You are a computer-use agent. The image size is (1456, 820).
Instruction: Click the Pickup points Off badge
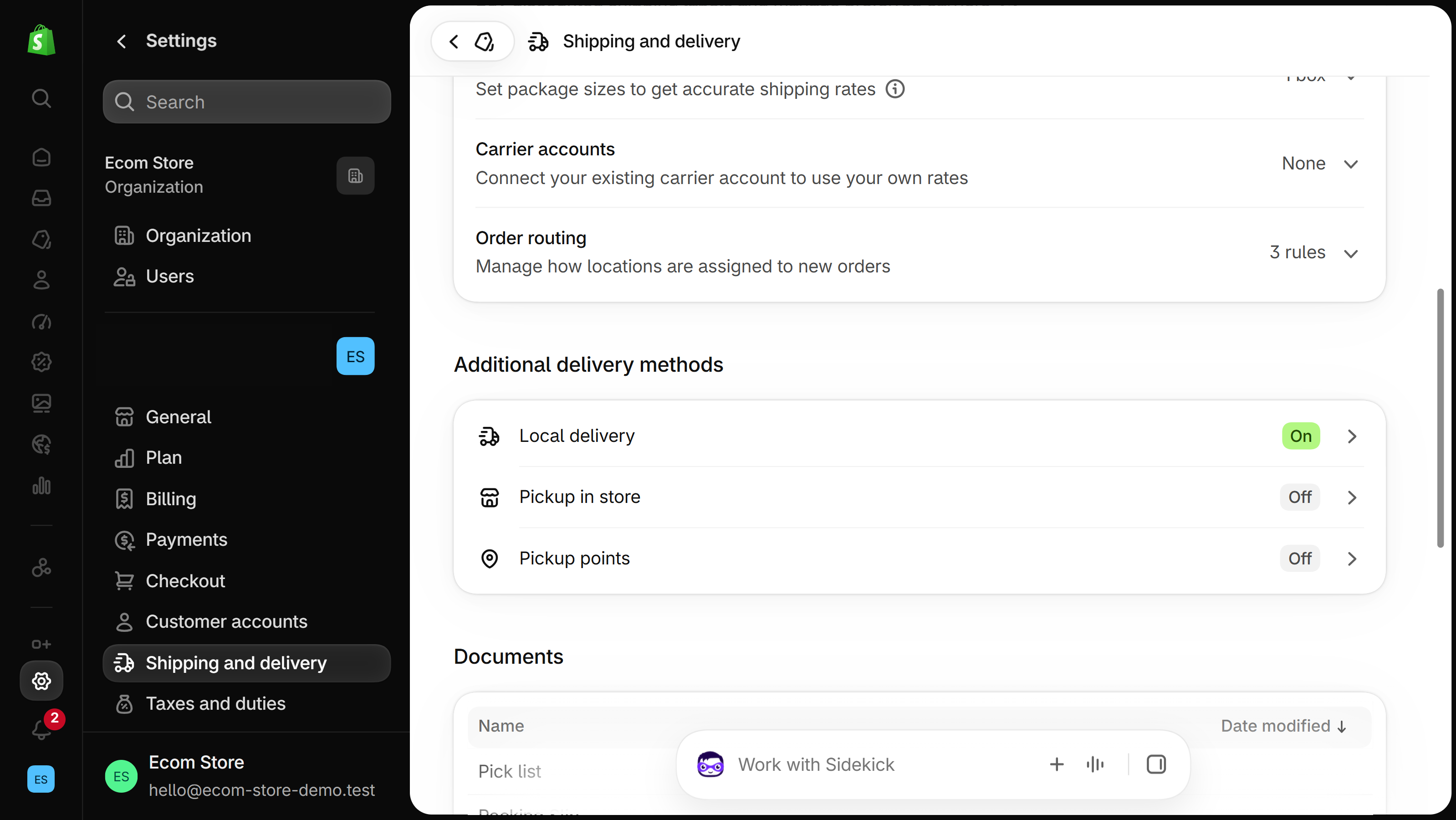1300,558
